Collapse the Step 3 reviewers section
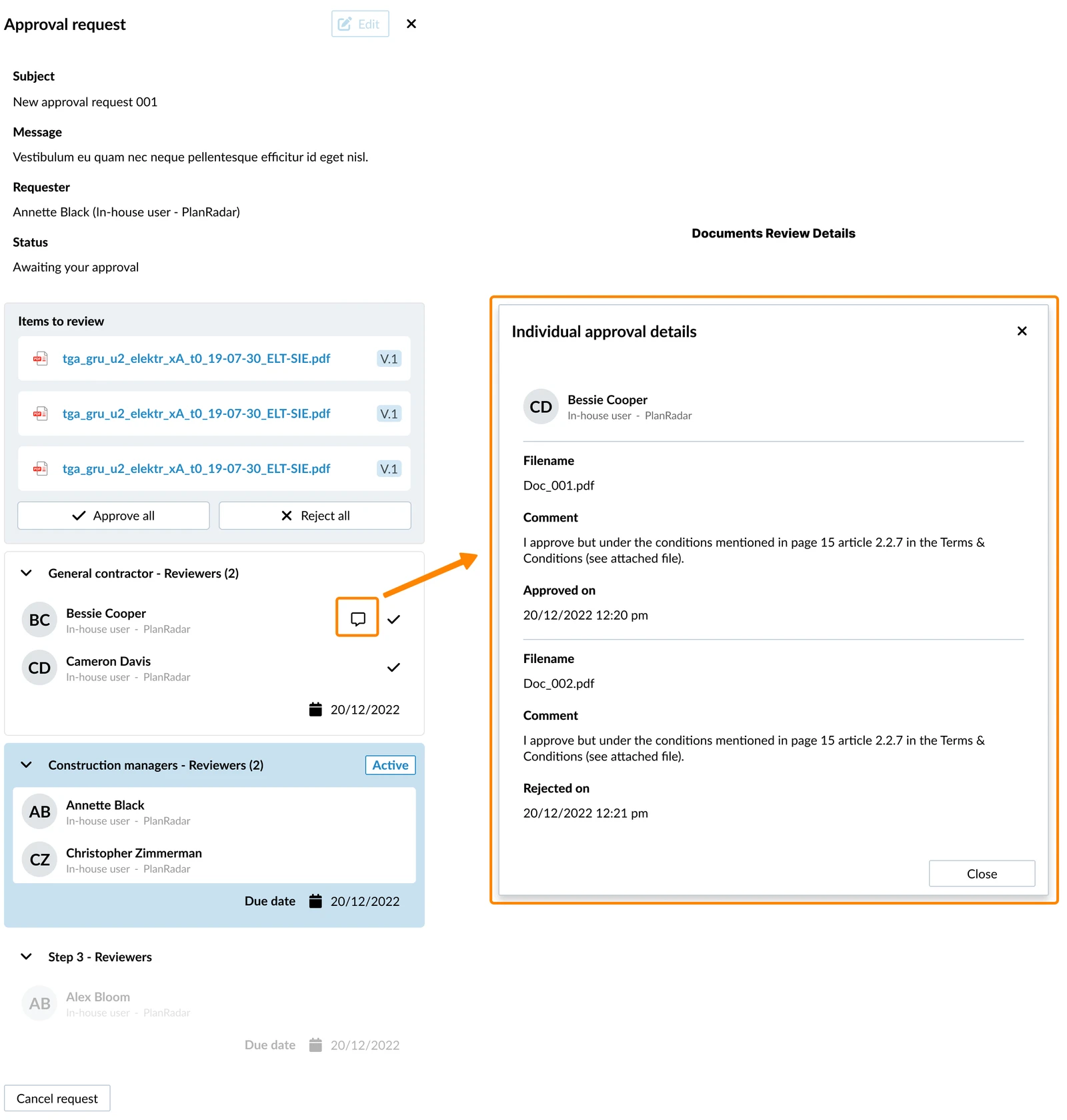The width and height of the screenshot is (1067, 1120). [x=26, y=957]
